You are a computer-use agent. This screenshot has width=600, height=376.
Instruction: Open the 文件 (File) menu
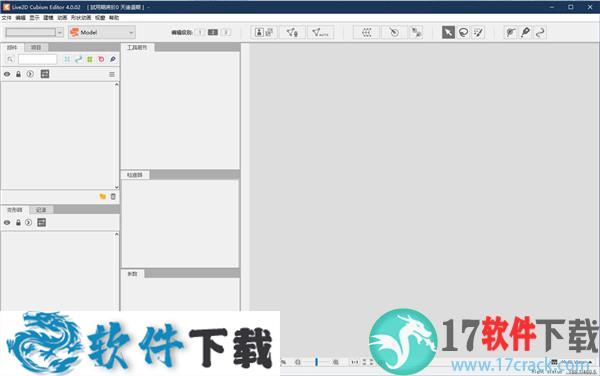[x=7, y=18]
